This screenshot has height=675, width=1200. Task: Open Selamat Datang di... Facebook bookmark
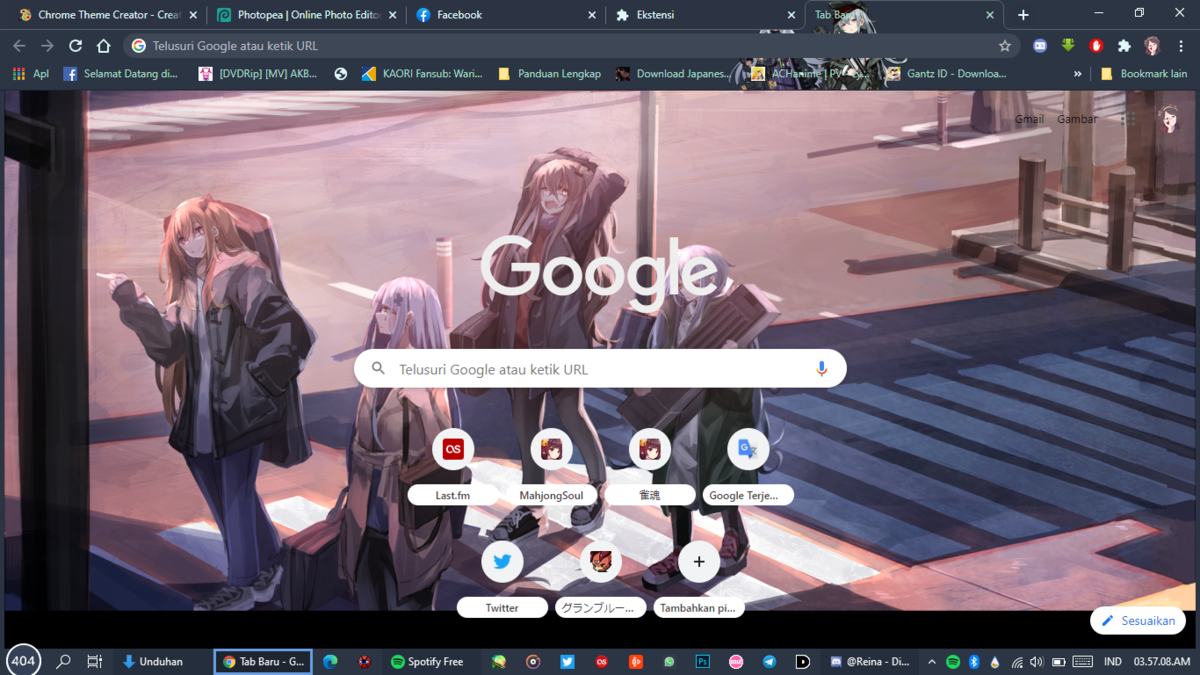coord(121,74)
